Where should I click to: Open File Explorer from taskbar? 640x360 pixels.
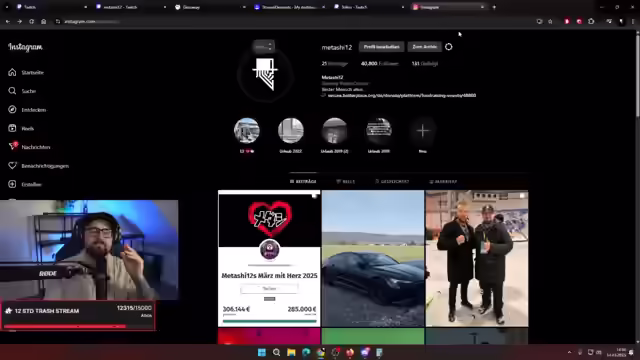point(291,352)
